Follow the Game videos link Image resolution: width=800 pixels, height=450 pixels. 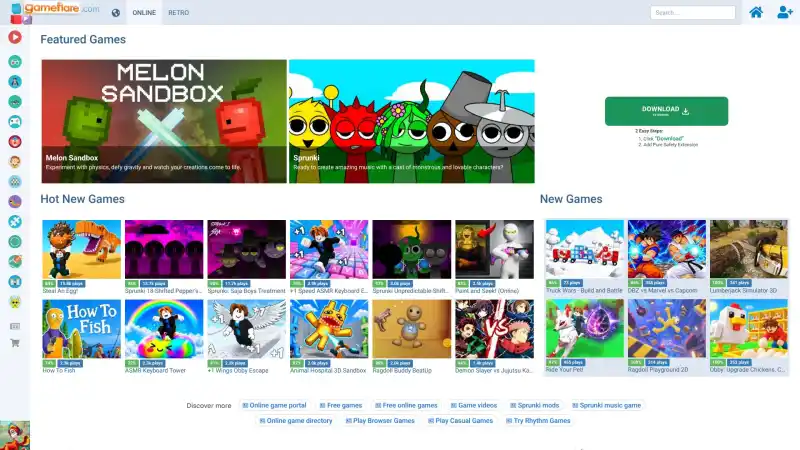coord(474,405)
